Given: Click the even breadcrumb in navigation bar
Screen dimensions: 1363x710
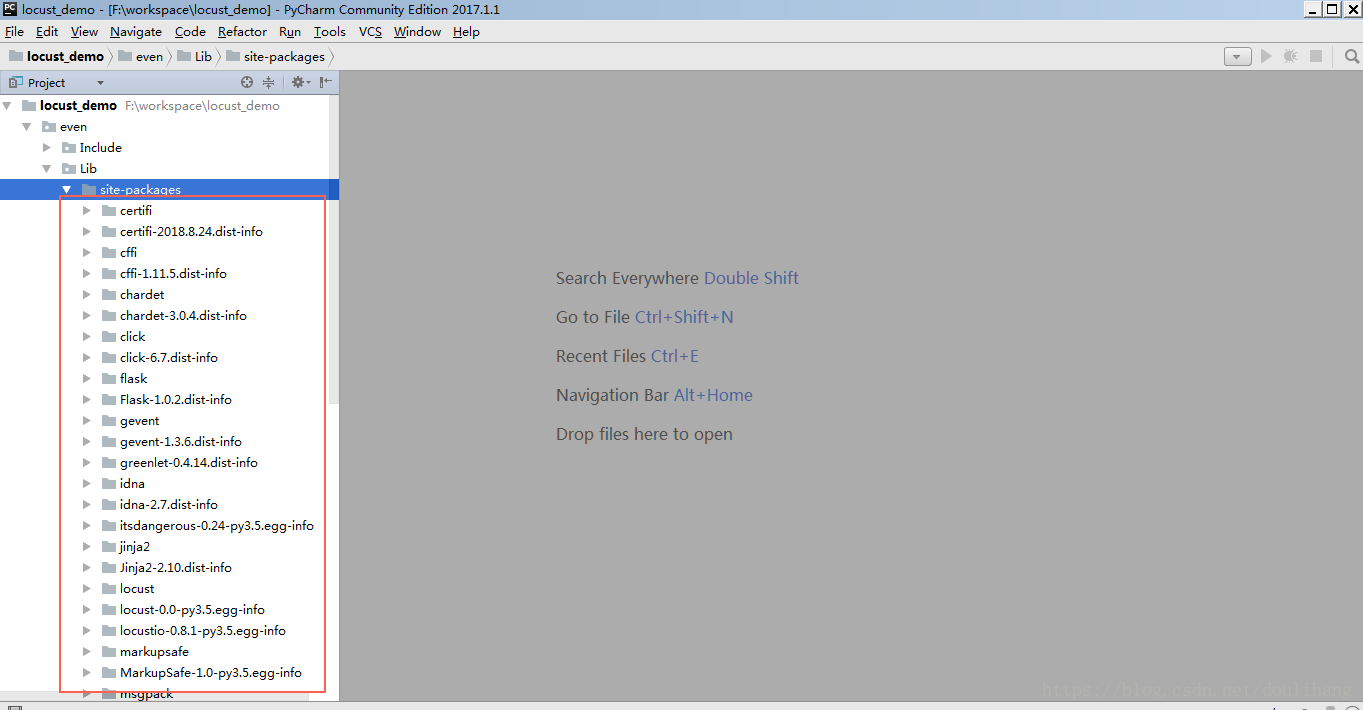Looking at the screenshot, I should [141, 57].
